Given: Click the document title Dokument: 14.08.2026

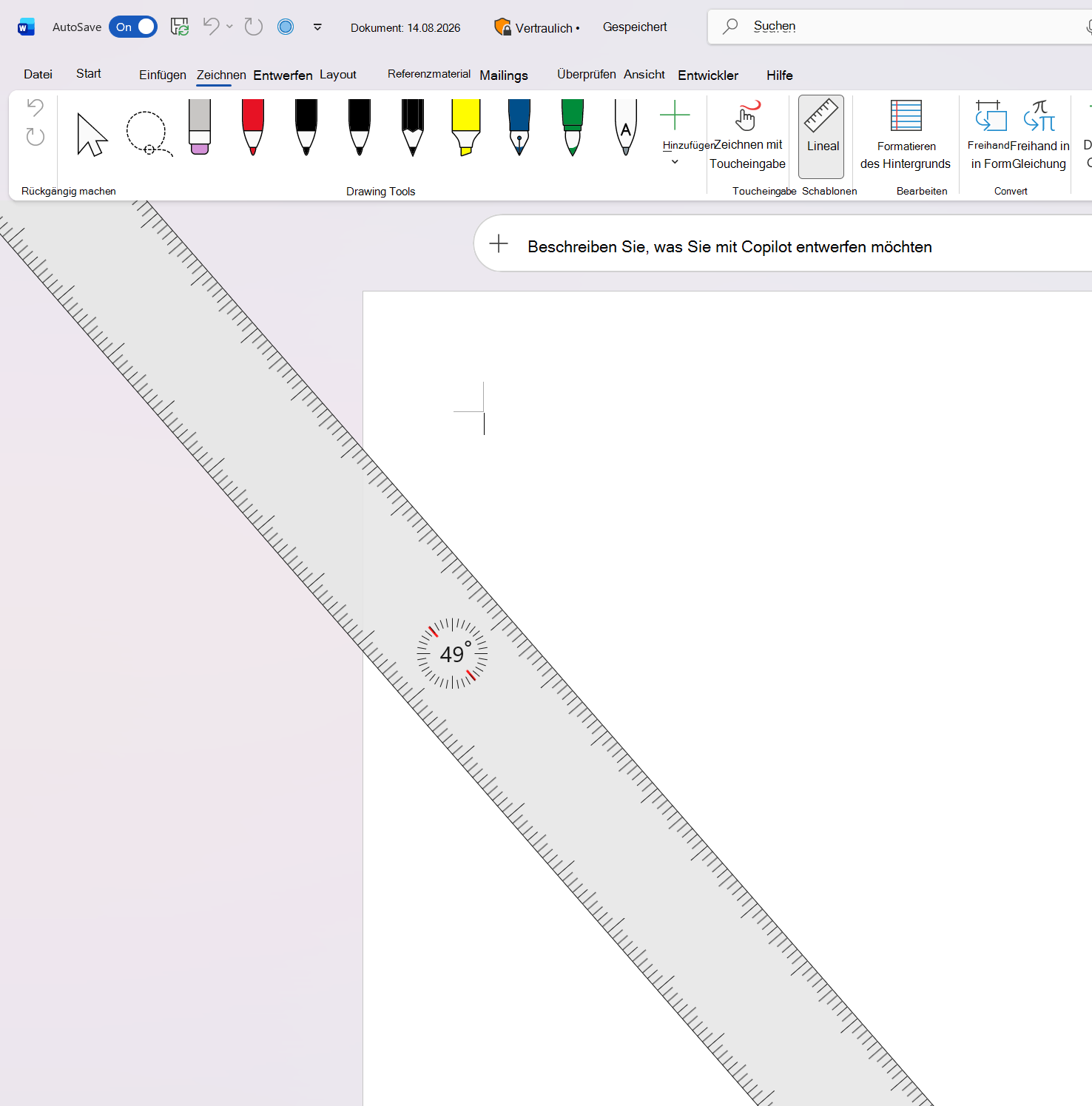Looking at the screenshot, I should click(405, 27).
